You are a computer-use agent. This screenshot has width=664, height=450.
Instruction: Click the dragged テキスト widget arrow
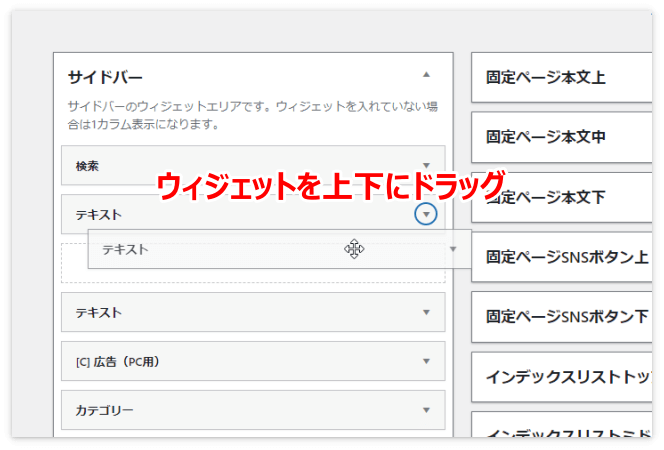click(453, 249)
